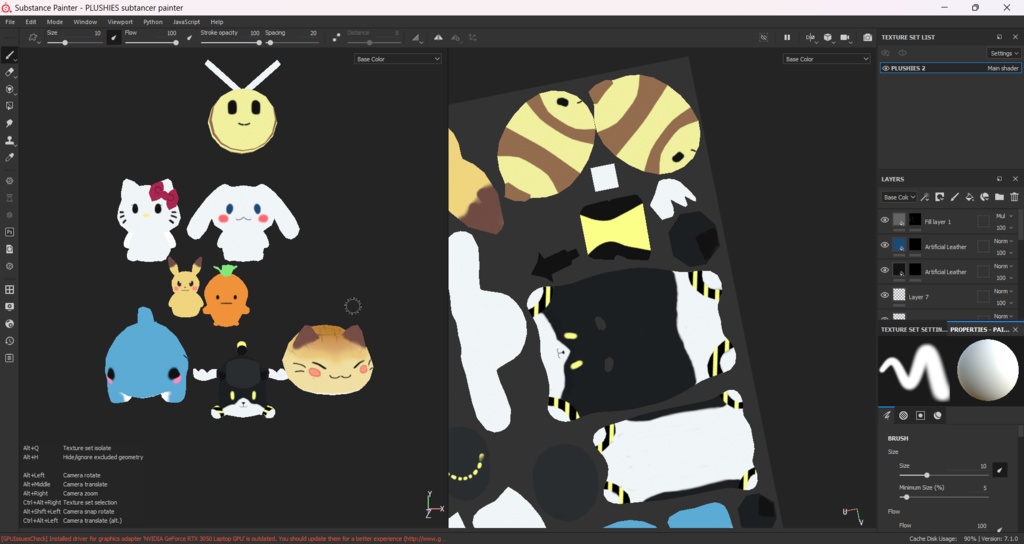Expand the camera settings dropdown
The width and height of the screenshot is (1024, 544).
click(845, 38)
